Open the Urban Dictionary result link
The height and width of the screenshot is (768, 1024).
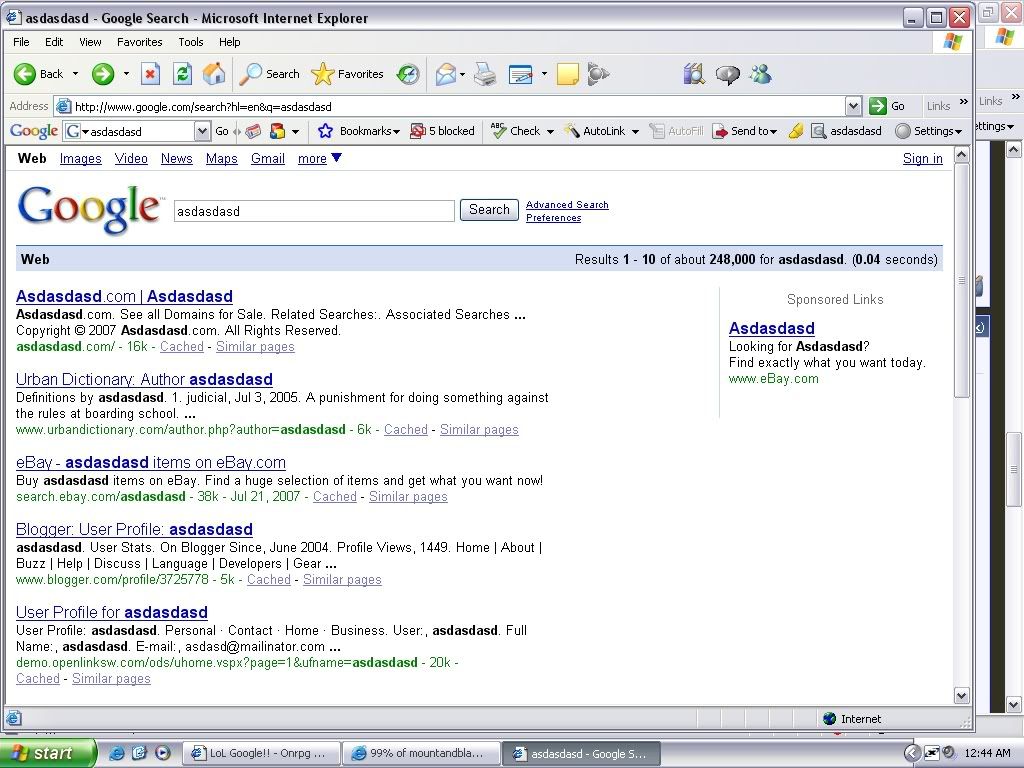144,379
